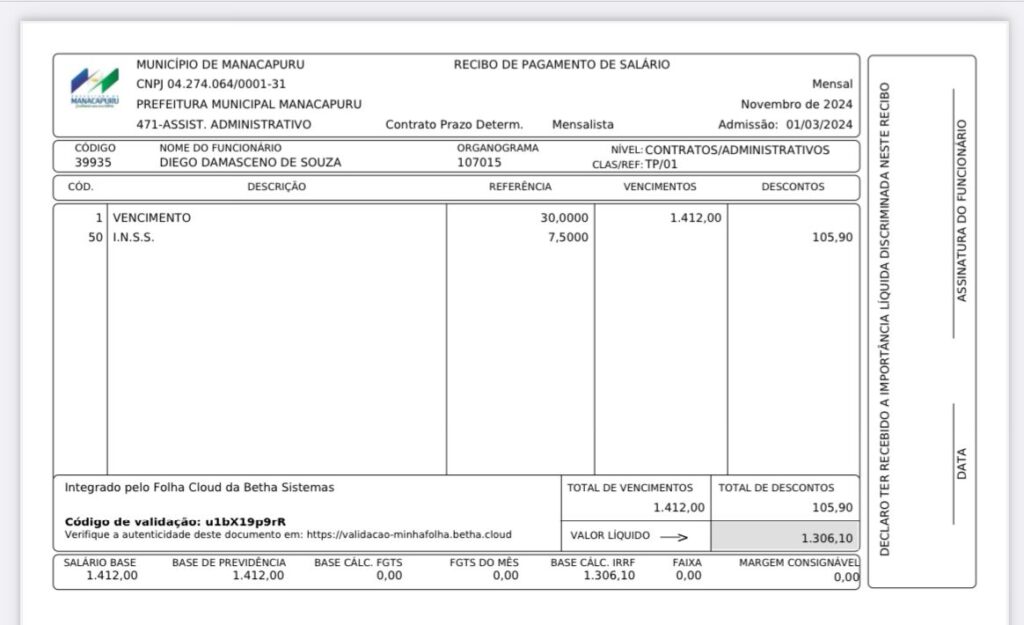Select the validation code u1bX19p9rR
Screen dimensions: 1024x625
point(245,521)
